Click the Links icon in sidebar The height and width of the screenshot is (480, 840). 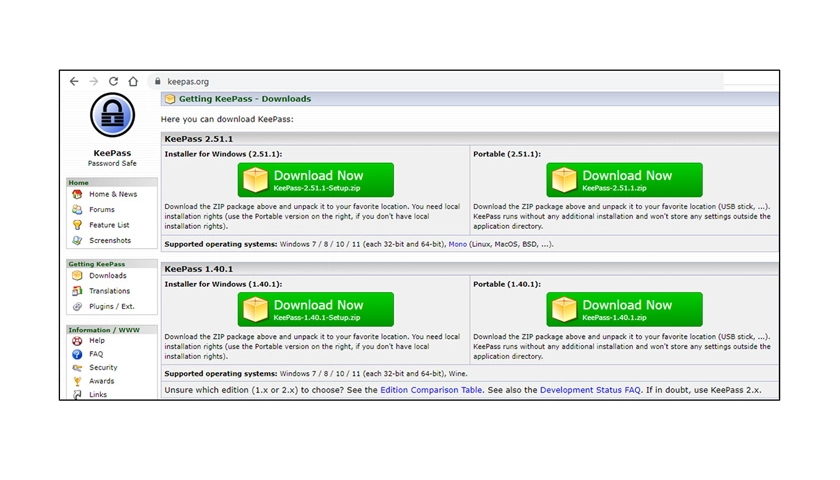(77, 395)
